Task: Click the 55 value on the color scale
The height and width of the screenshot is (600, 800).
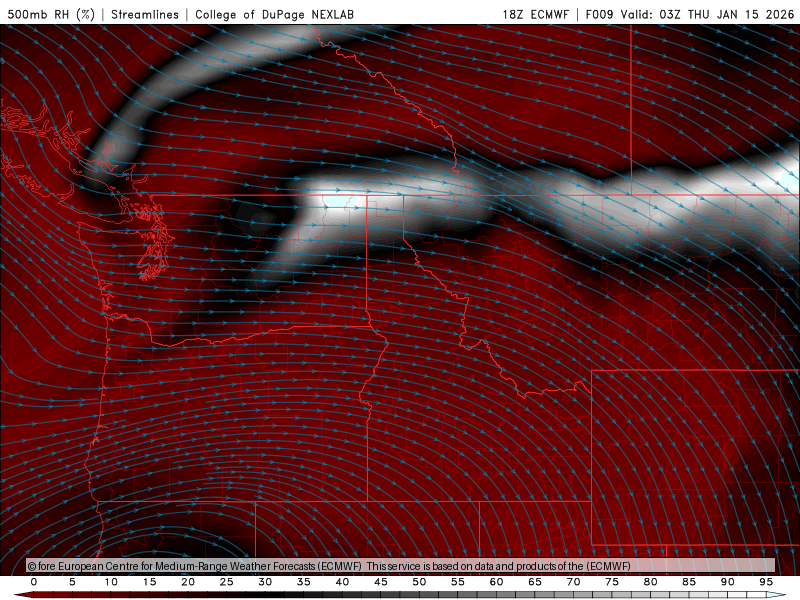Action: point(458,582)
